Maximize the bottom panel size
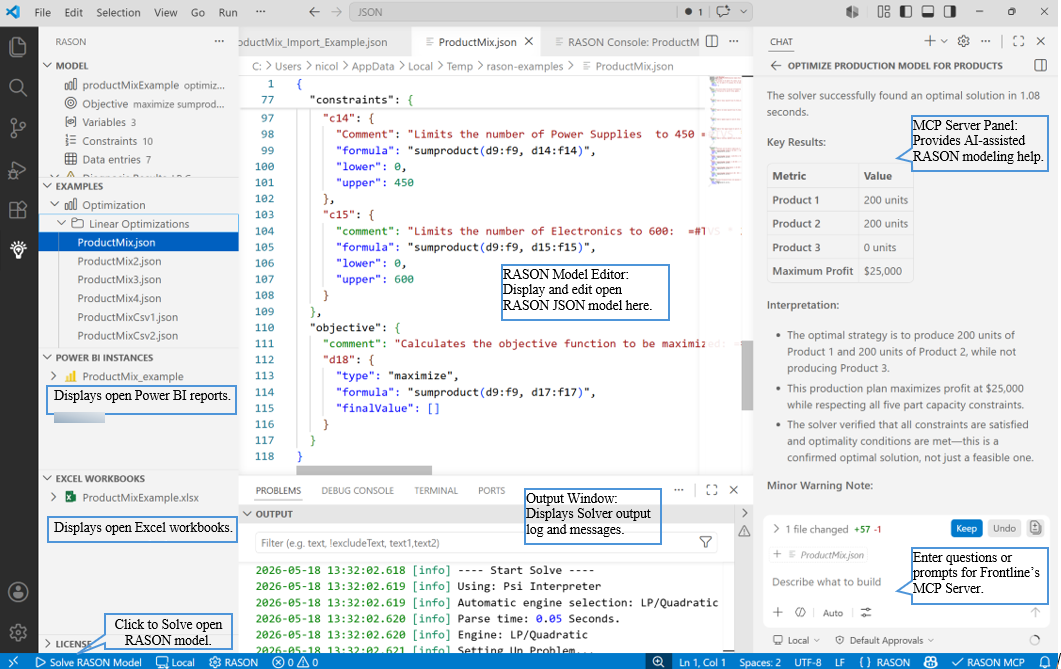The height and width of the screenshot is (669, 1061). 712,490
